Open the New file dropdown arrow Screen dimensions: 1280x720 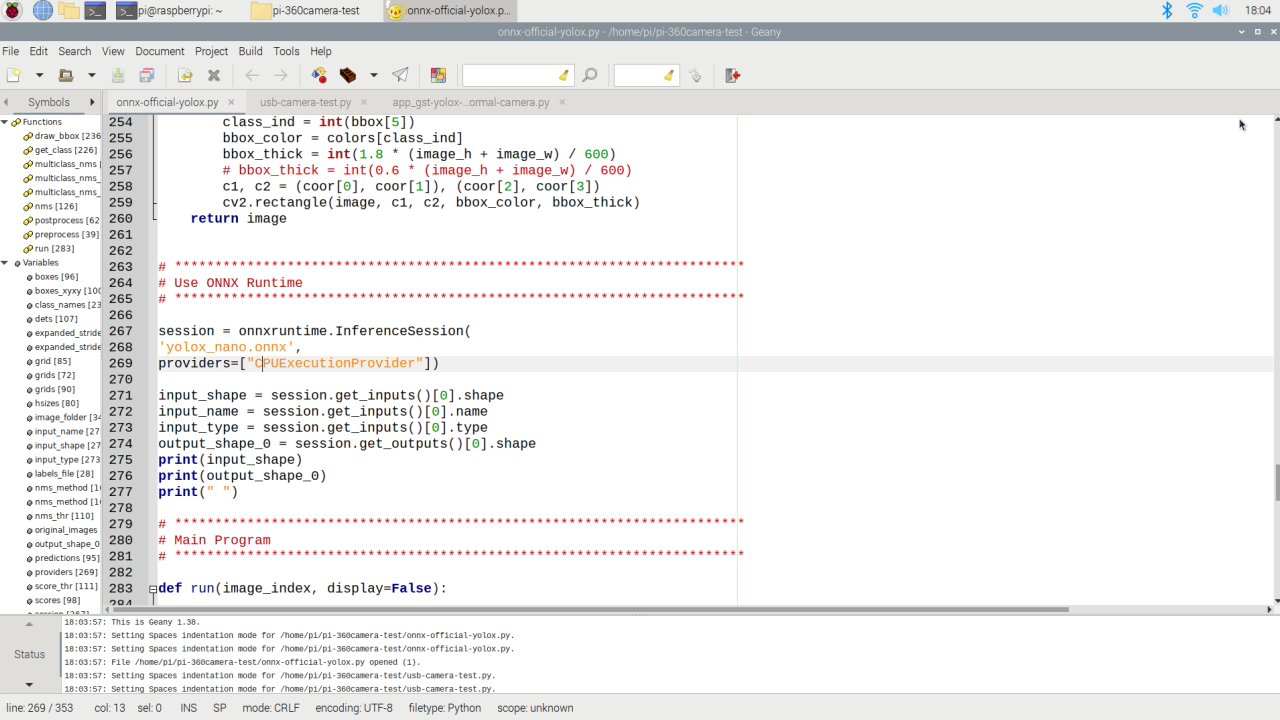[39, 75]
